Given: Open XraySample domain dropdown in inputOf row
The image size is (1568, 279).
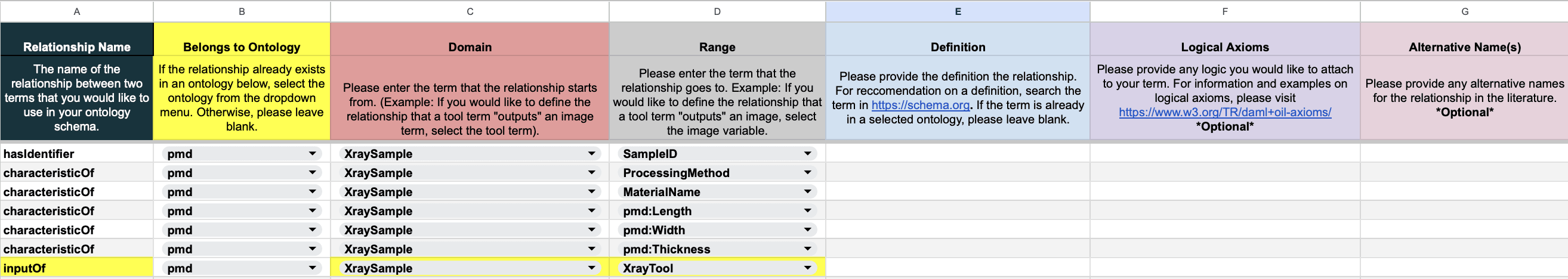Looking at the screenshot, I should click(x=591, y=268).
